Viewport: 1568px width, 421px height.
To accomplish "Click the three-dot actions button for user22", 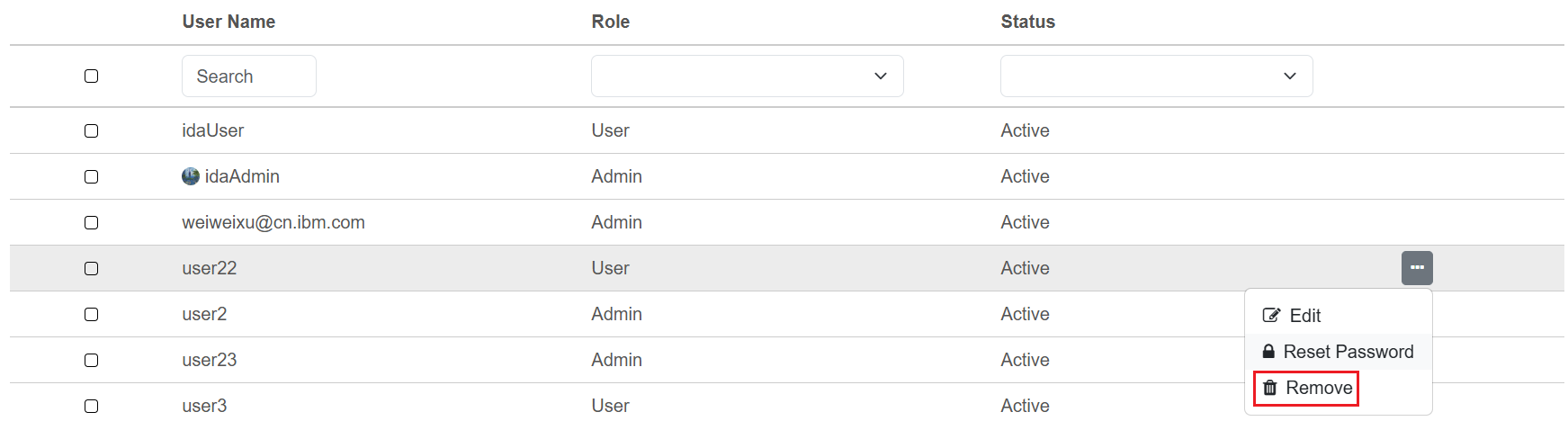I will pyautogui.click(x=1417, y=268).
